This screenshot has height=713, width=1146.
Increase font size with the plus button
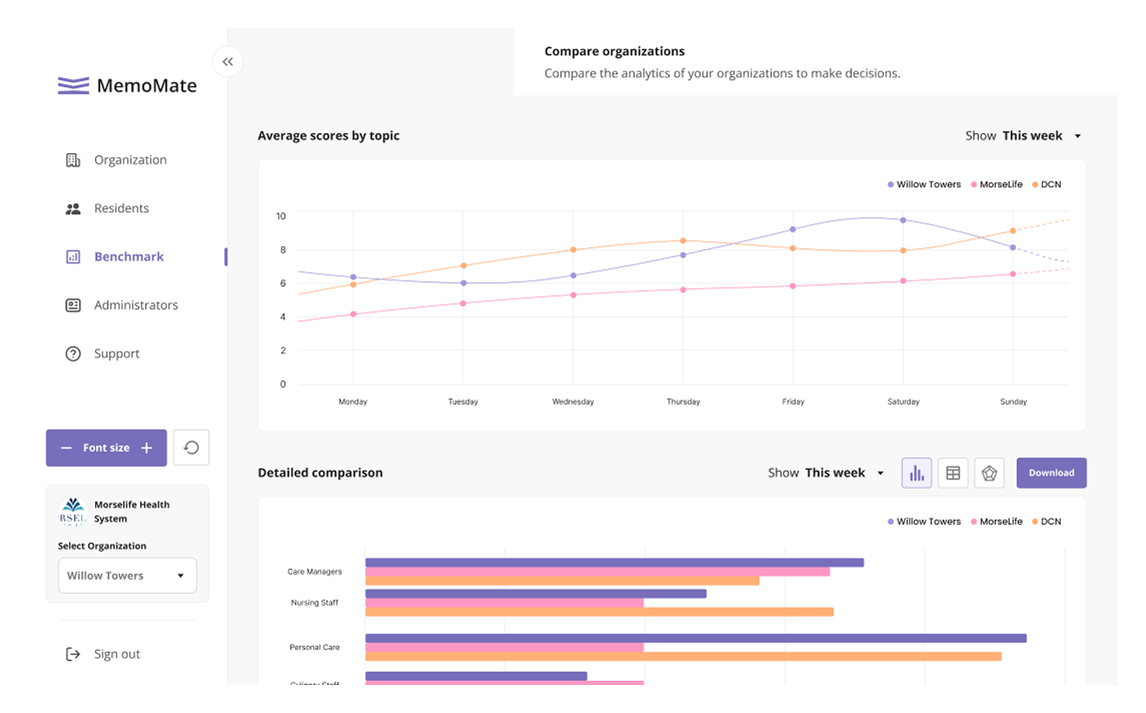coord(146,448)
